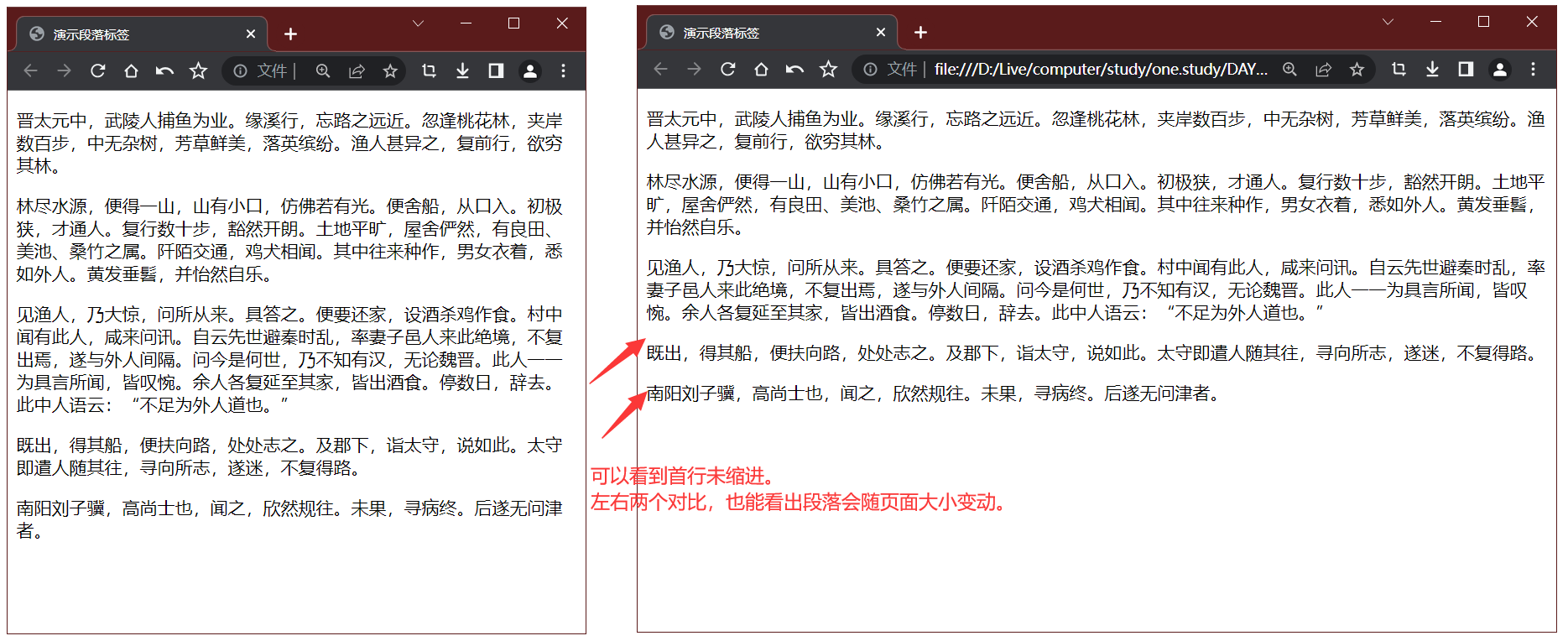Reload page in left browser window

(98, 71)
